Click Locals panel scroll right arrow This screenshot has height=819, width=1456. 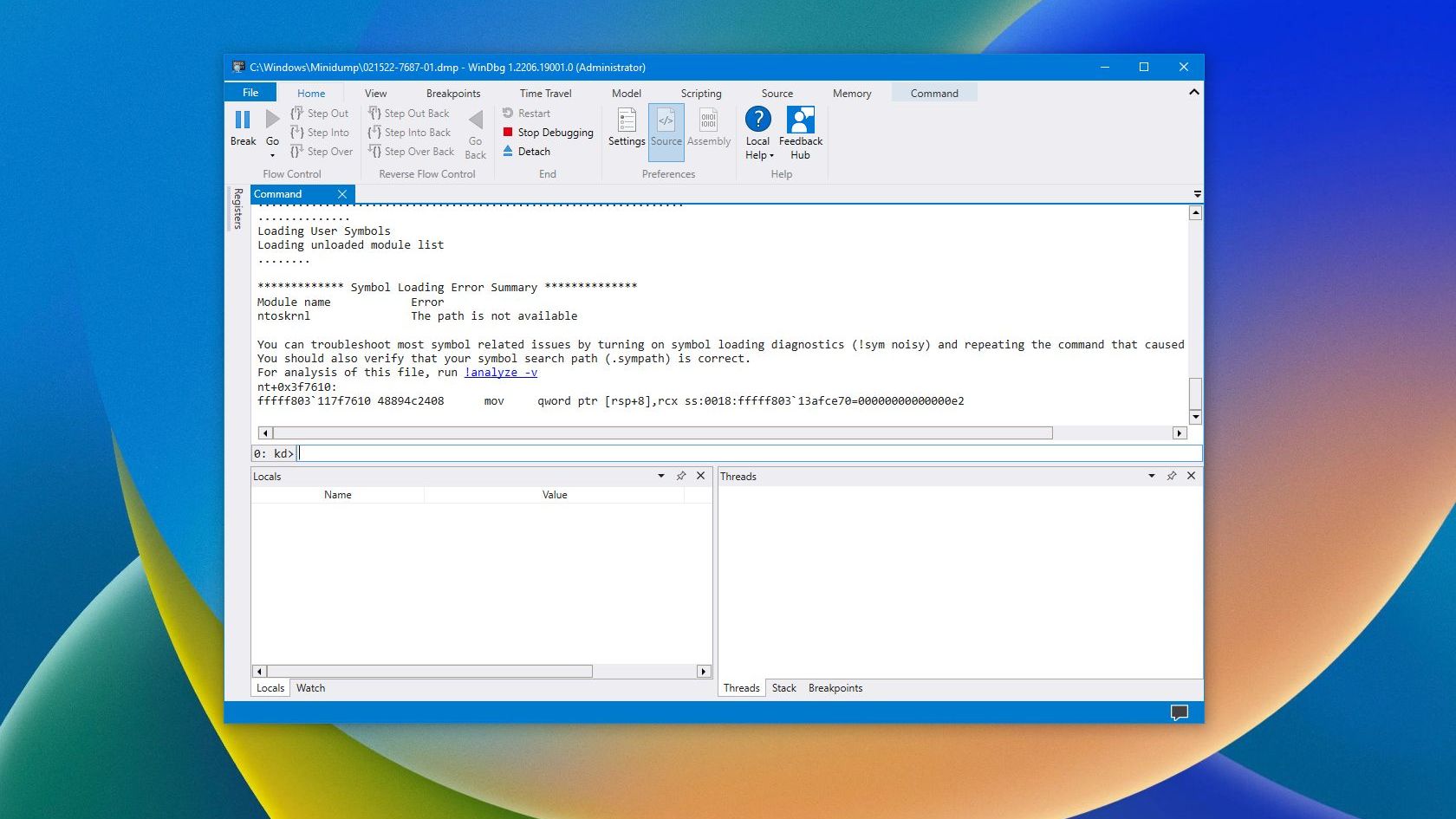(x=704, y=671)
